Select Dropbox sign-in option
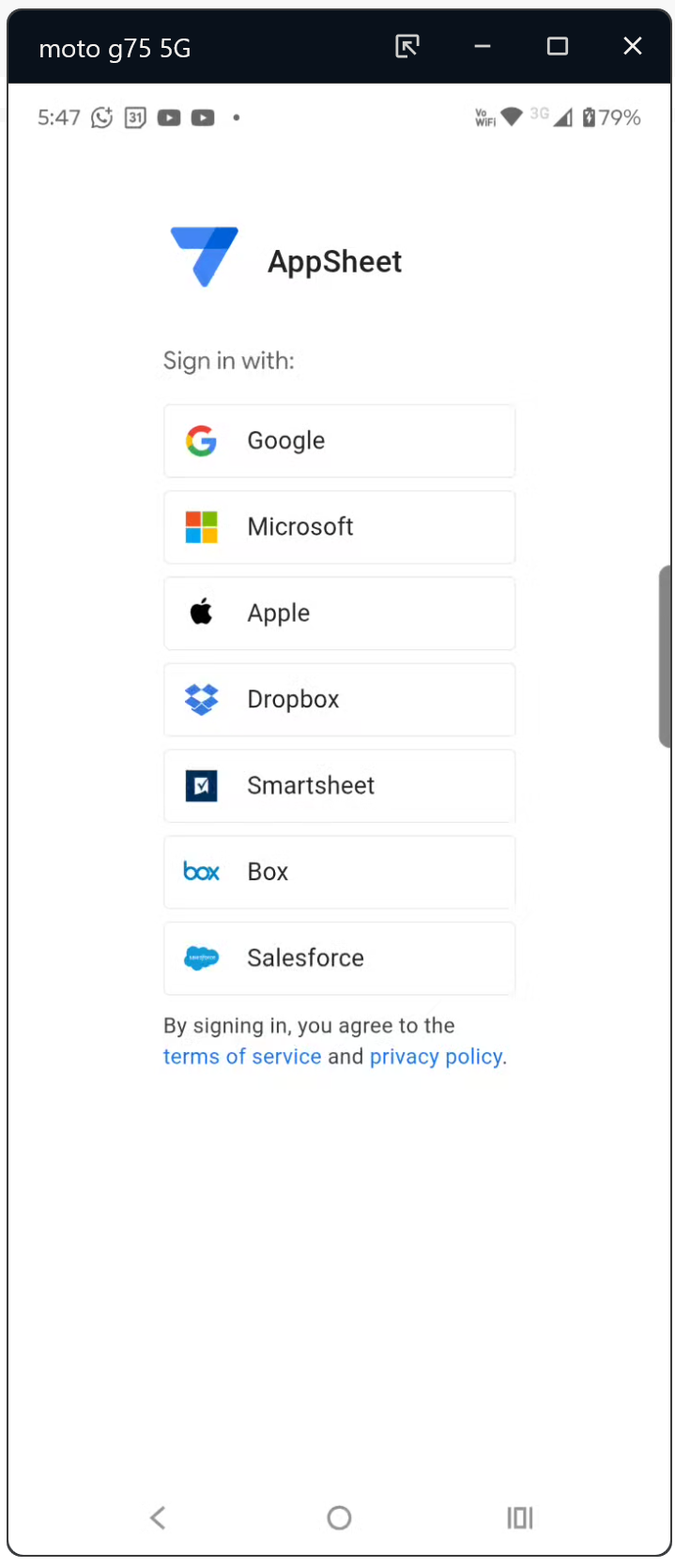This screenshot has height=1568, width=675. pyautogui.click(x=339, y=699)
